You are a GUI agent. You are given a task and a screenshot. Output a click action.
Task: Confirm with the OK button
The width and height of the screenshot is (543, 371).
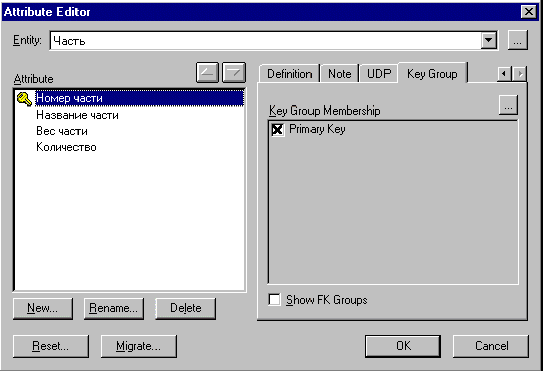[x=403, y=346]
